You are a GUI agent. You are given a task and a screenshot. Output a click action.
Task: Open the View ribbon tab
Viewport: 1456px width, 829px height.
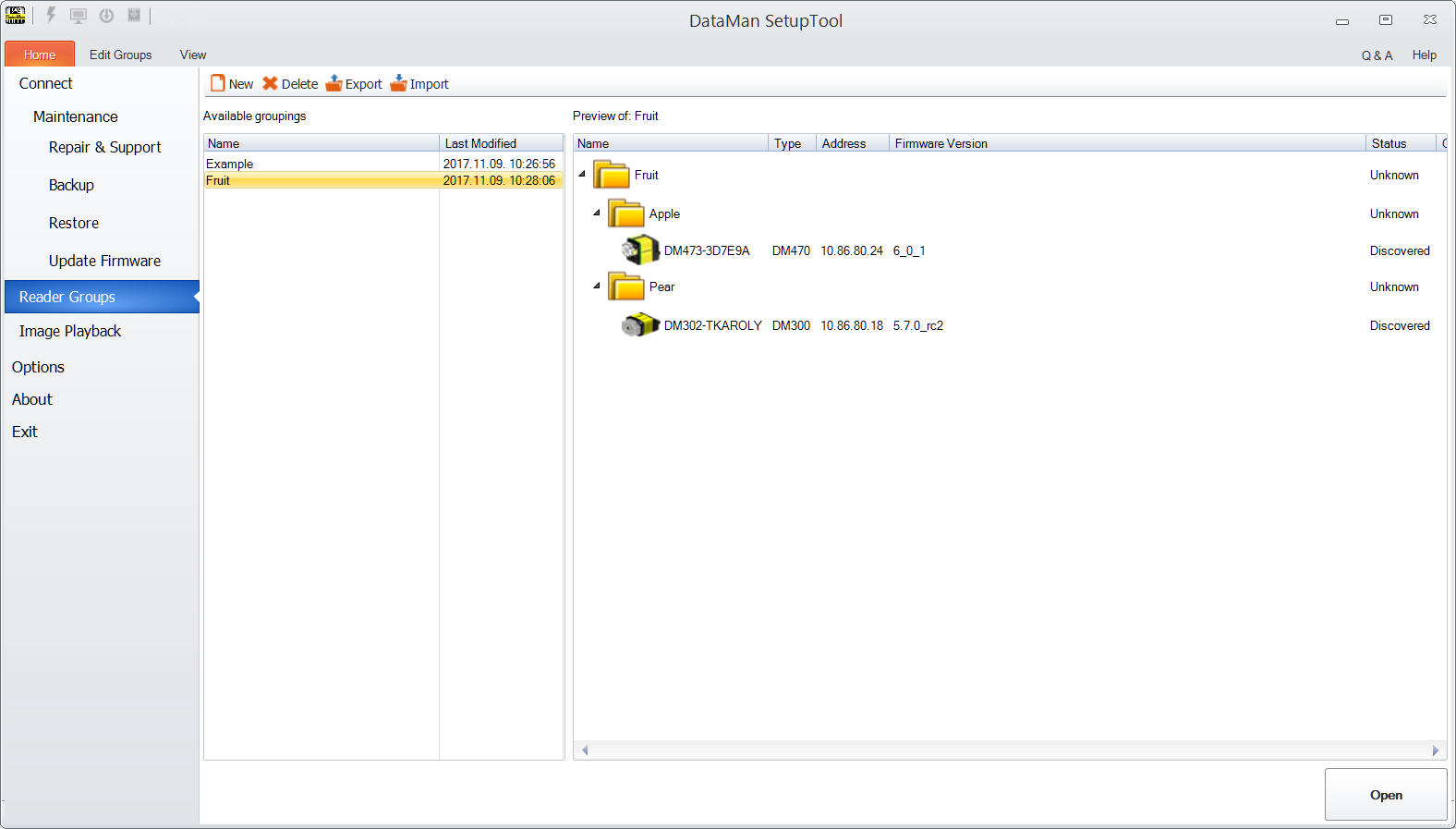click(x=193, y=55)
